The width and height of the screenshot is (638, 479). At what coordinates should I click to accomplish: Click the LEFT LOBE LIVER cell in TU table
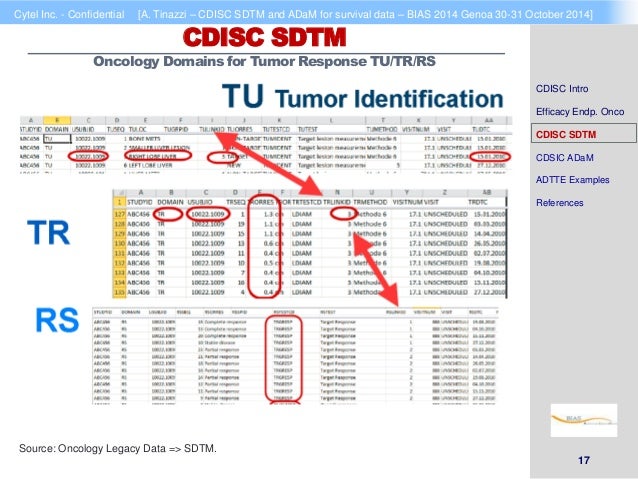coord(151,165)
